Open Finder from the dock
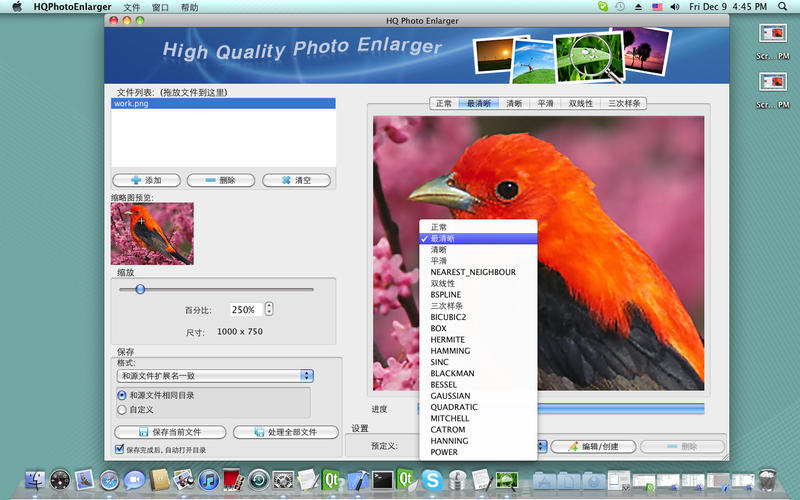The image size is (800, 500). point(36,480)
